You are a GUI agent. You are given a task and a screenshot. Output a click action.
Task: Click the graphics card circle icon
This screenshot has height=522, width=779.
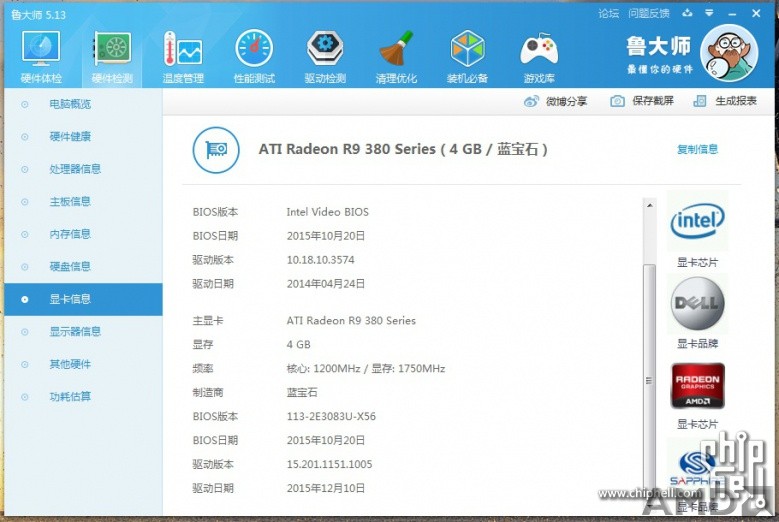[x=216, y=149]
